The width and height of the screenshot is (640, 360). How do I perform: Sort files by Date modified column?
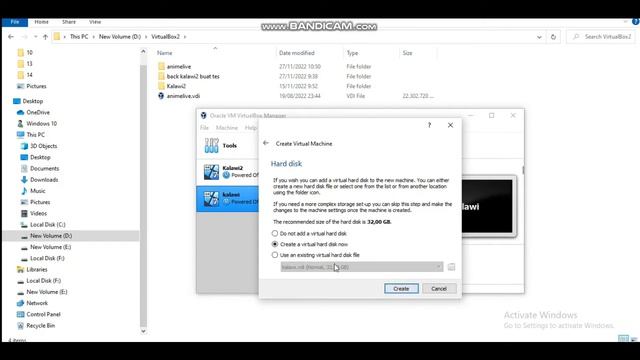(x=297, y=53)
